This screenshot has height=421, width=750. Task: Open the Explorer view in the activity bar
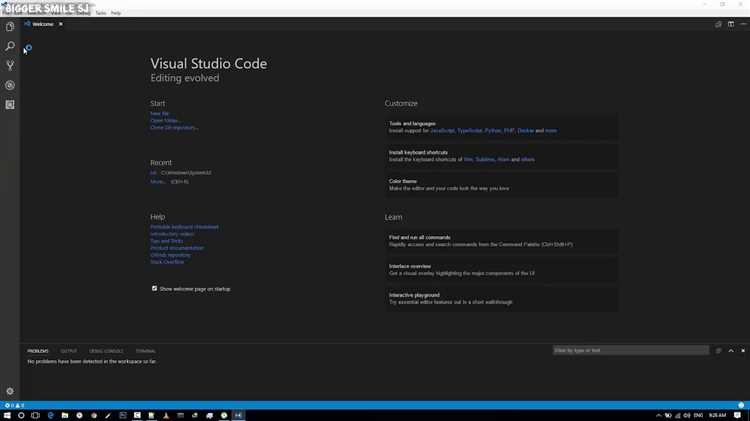10,27
